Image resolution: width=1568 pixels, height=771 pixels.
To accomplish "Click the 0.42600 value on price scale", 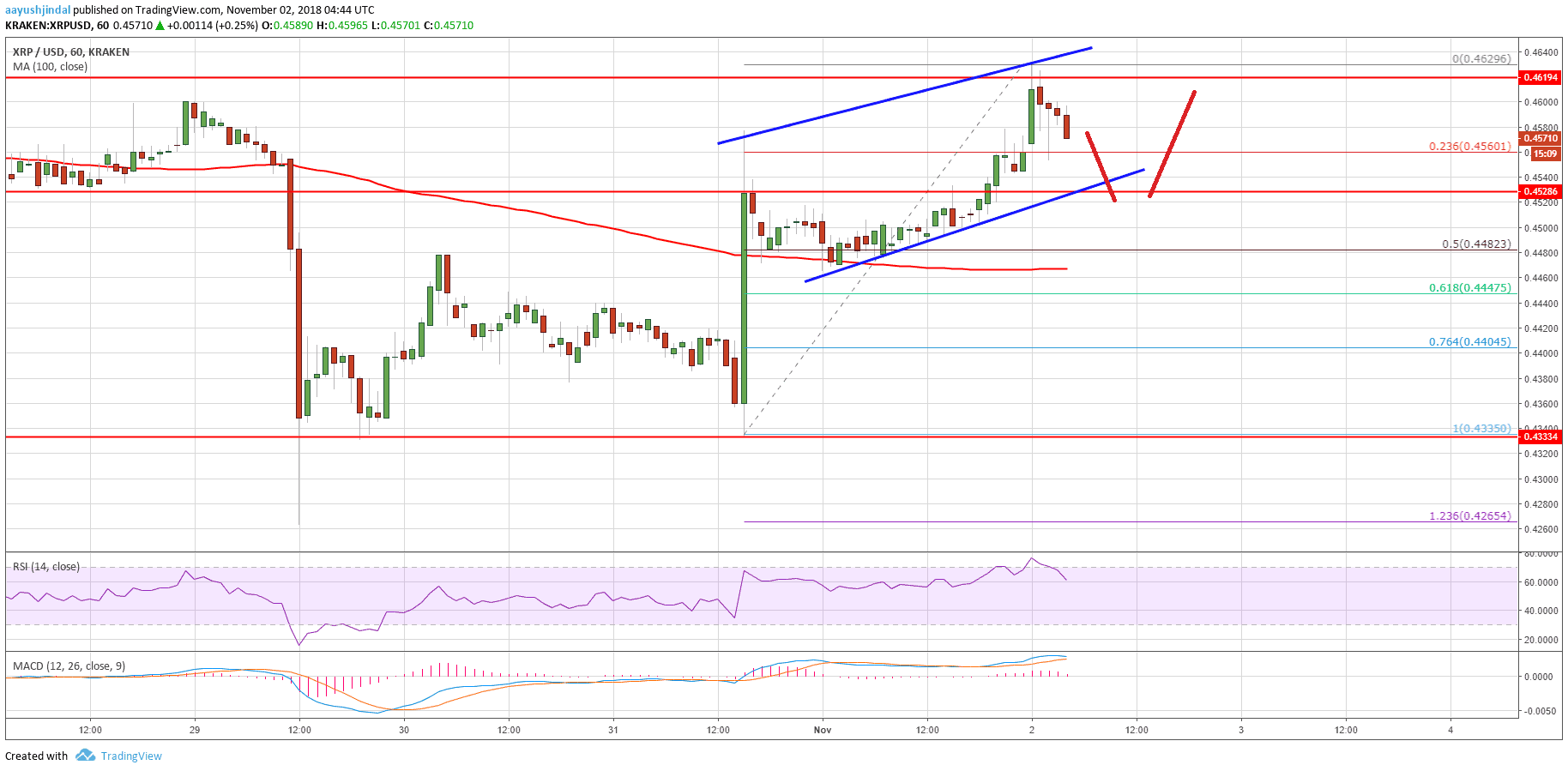I will click(1541, 529).
